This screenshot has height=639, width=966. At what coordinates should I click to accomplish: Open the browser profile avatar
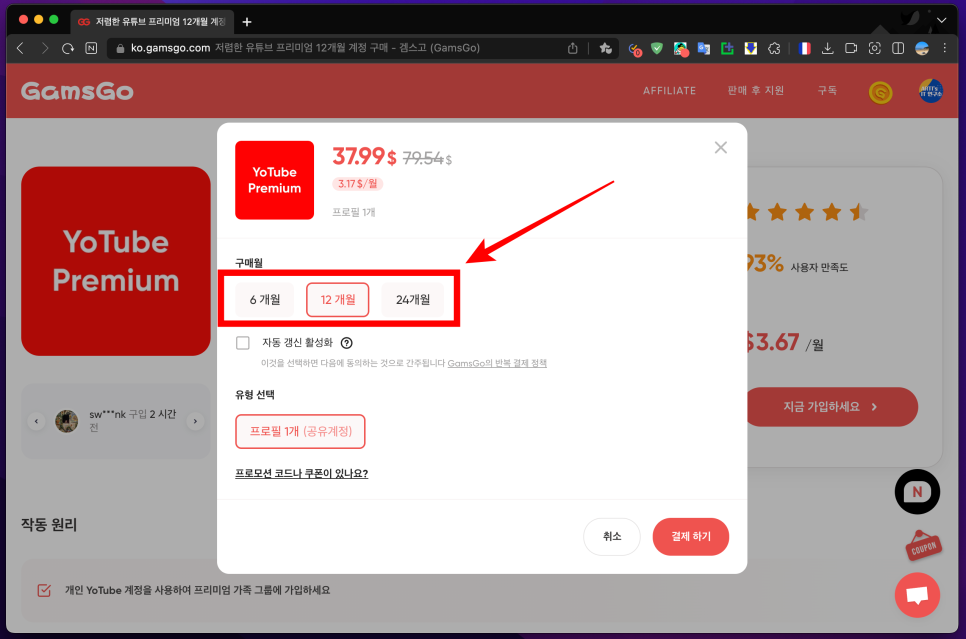click(922, 48)
